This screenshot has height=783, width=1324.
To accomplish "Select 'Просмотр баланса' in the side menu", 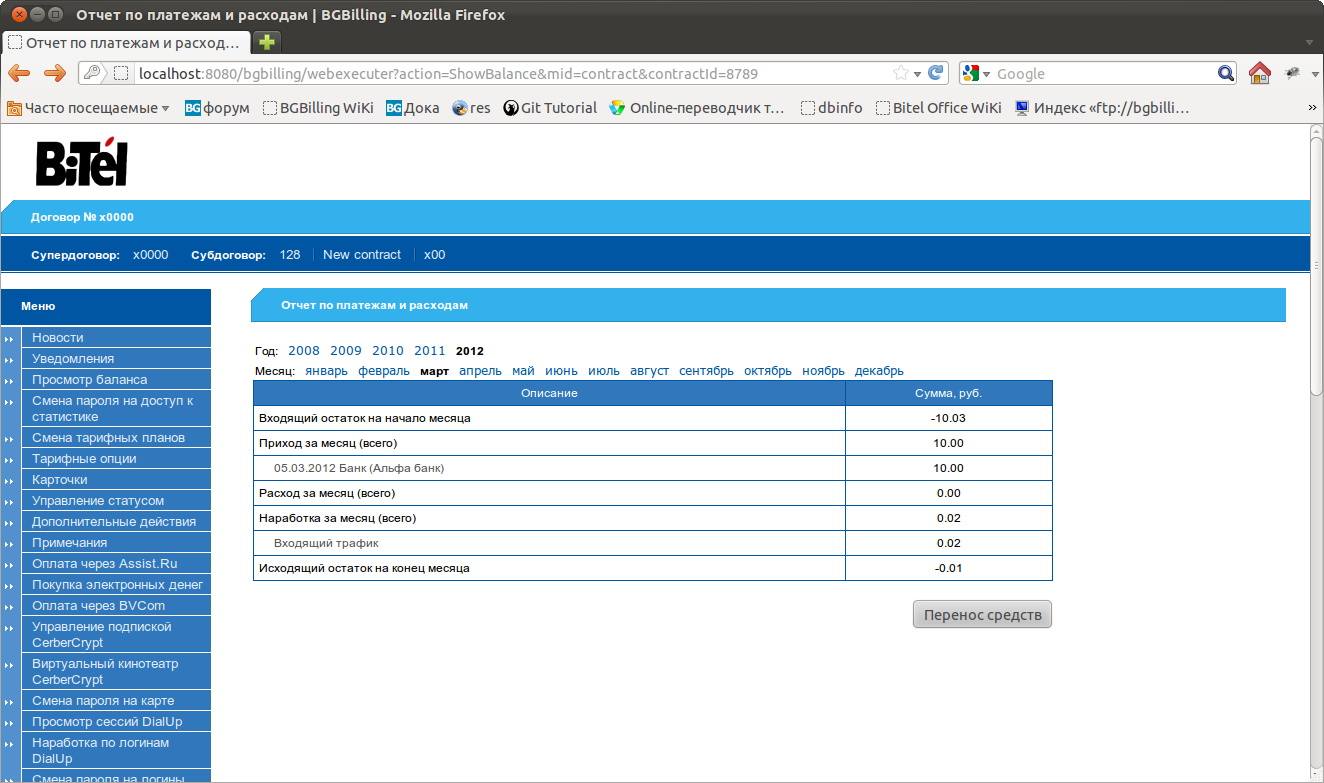I will (89, 380).
